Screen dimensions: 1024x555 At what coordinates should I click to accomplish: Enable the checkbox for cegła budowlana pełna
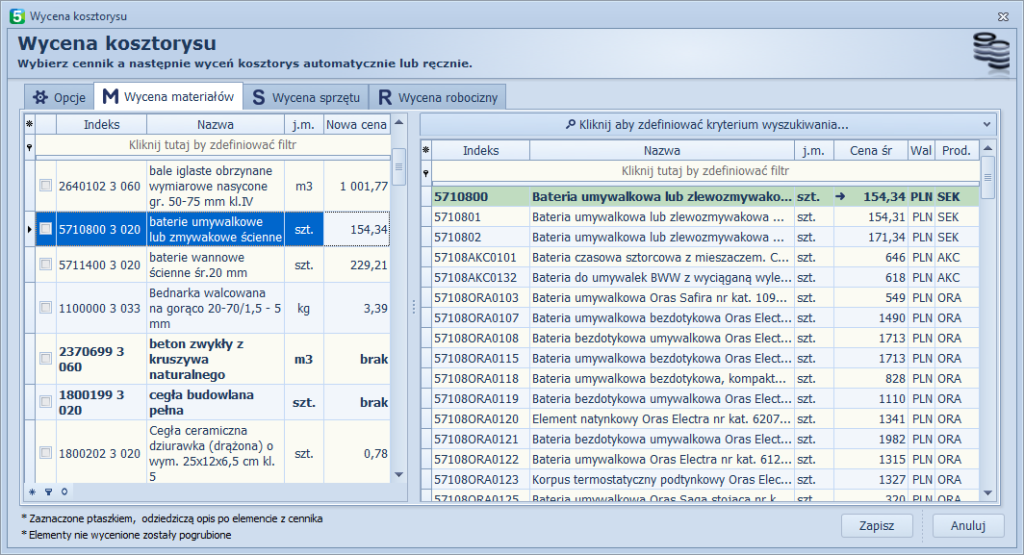click(x=45, y=402)
